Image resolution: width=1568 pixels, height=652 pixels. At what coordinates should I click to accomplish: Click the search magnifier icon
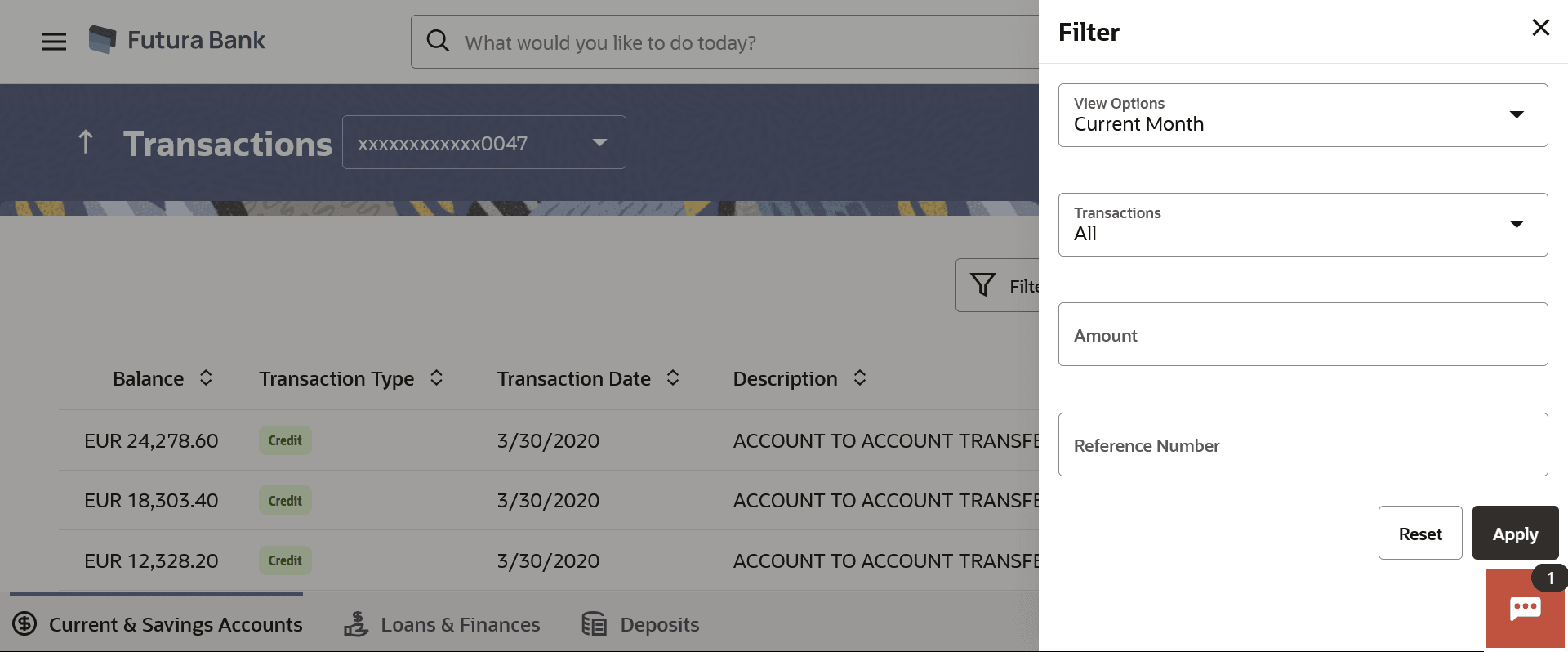438,41
